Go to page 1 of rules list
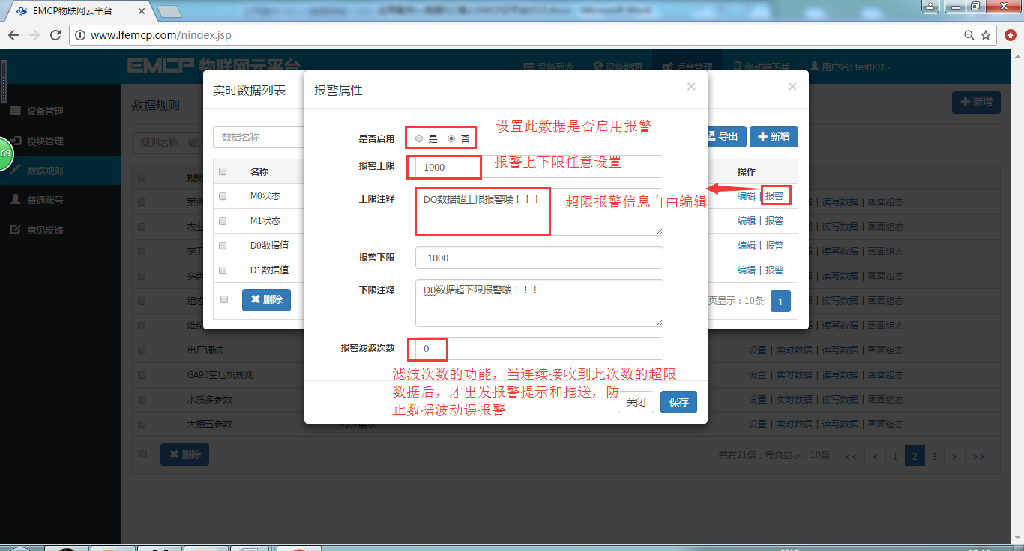 (895, 456)
